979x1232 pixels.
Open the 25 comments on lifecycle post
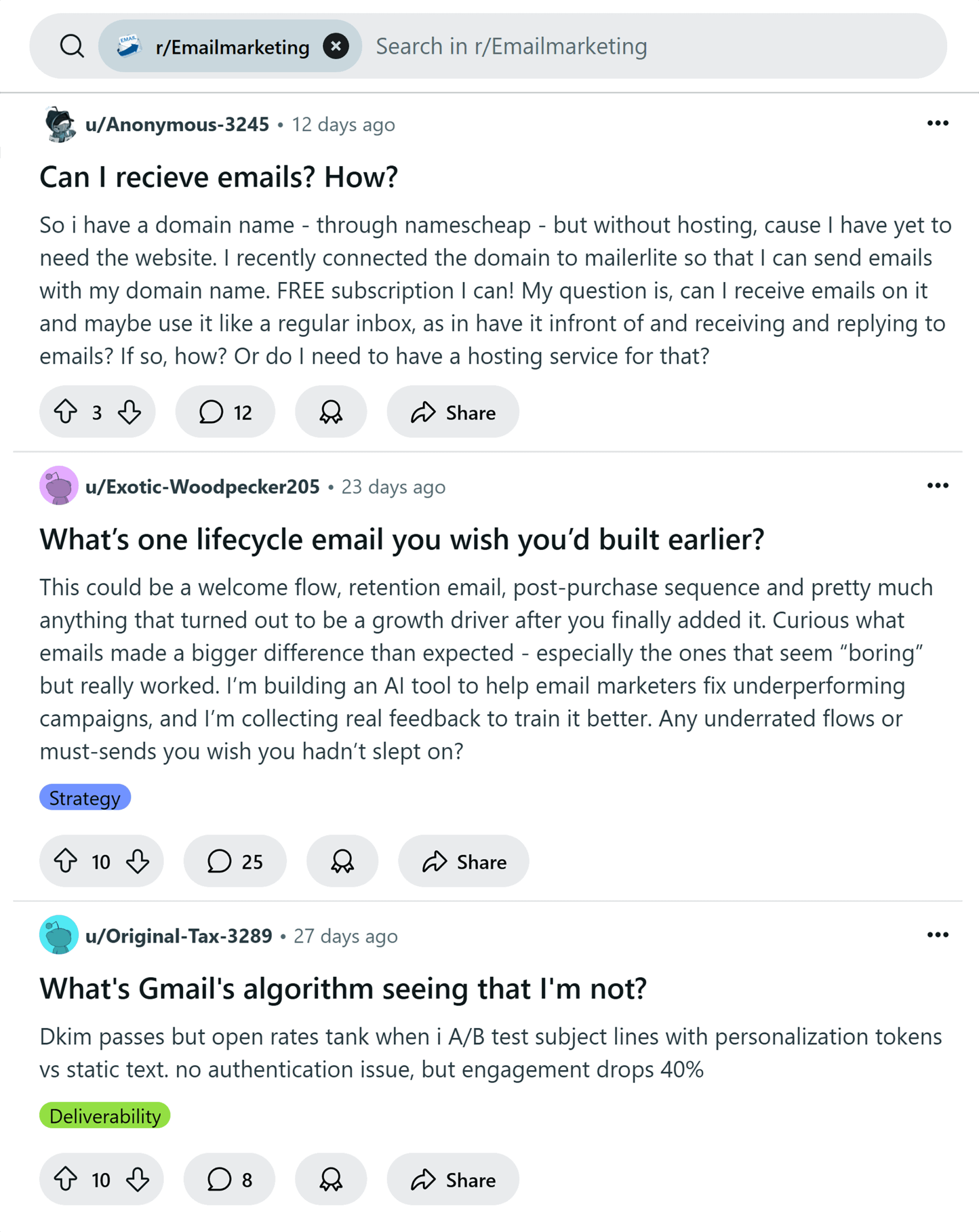point(235,861)
